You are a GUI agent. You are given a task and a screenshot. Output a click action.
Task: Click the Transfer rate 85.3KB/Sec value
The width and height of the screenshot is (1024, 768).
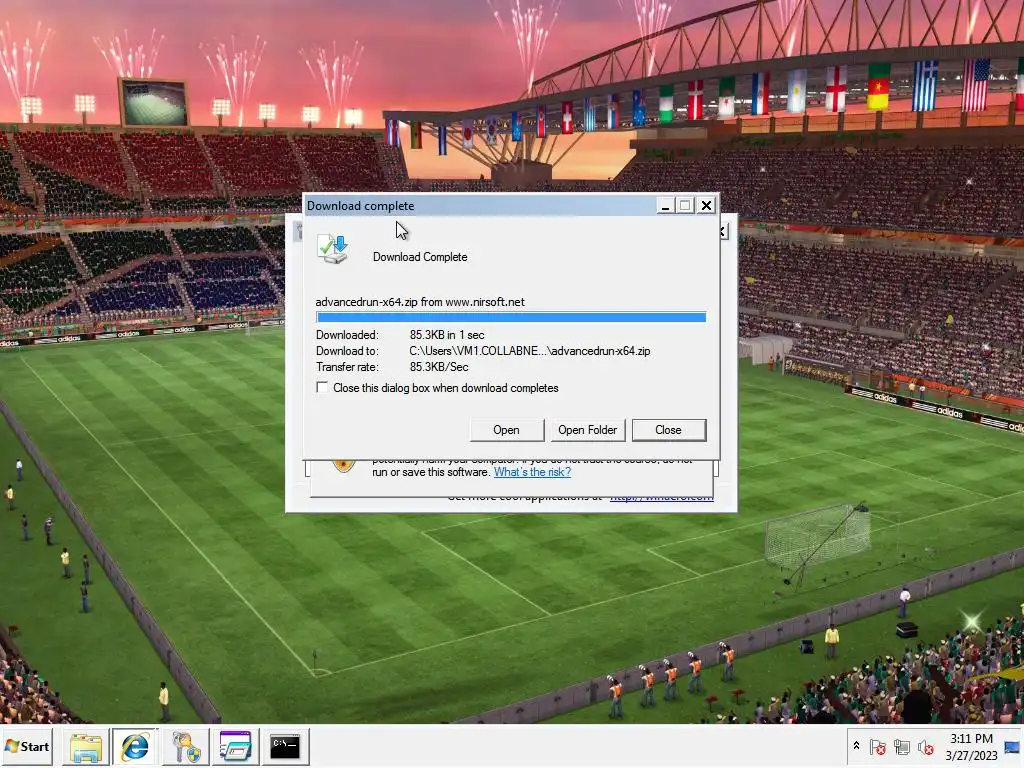click(439, 367)
